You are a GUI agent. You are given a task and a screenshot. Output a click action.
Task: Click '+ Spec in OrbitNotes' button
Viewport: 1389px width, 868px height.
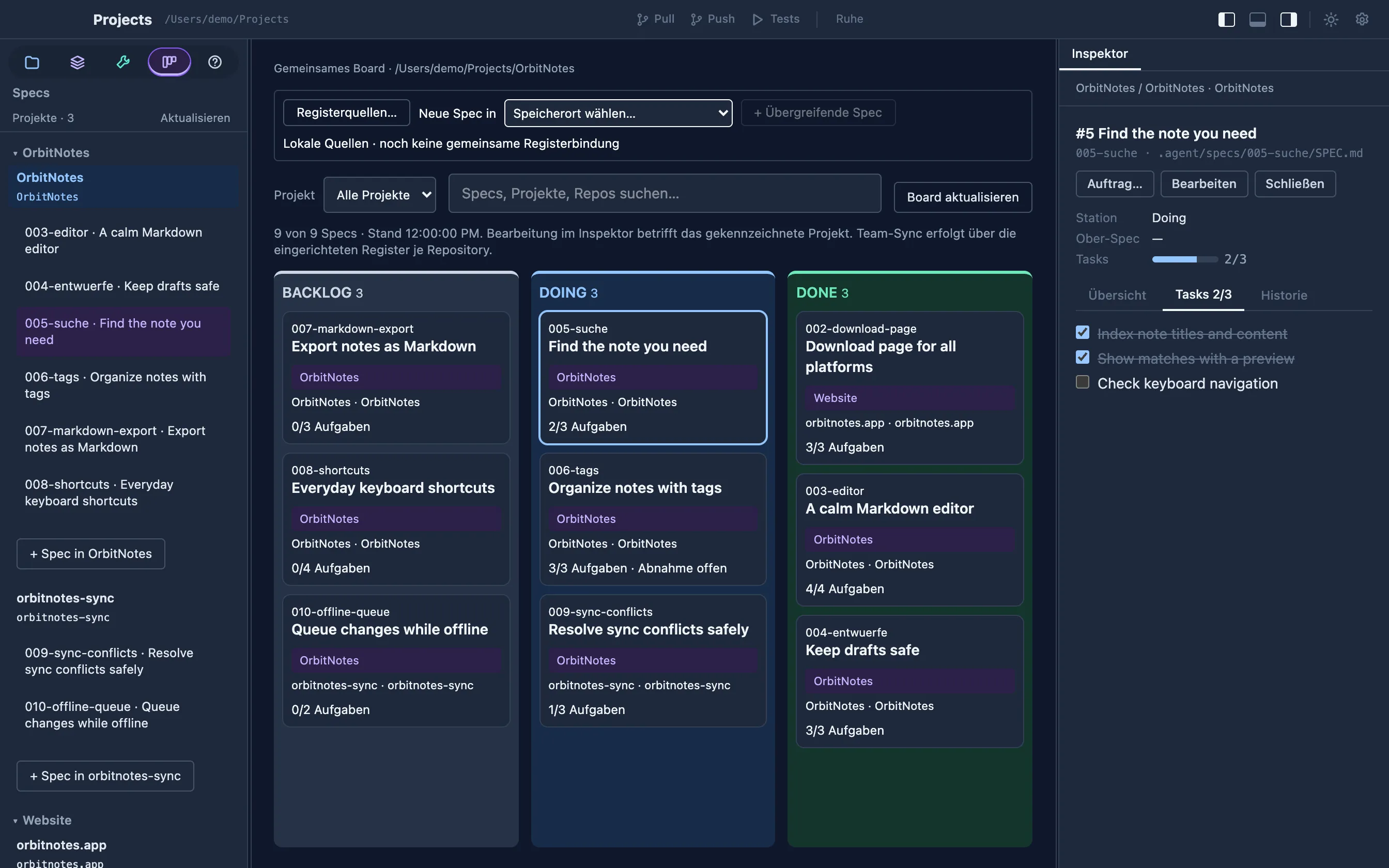90,553
